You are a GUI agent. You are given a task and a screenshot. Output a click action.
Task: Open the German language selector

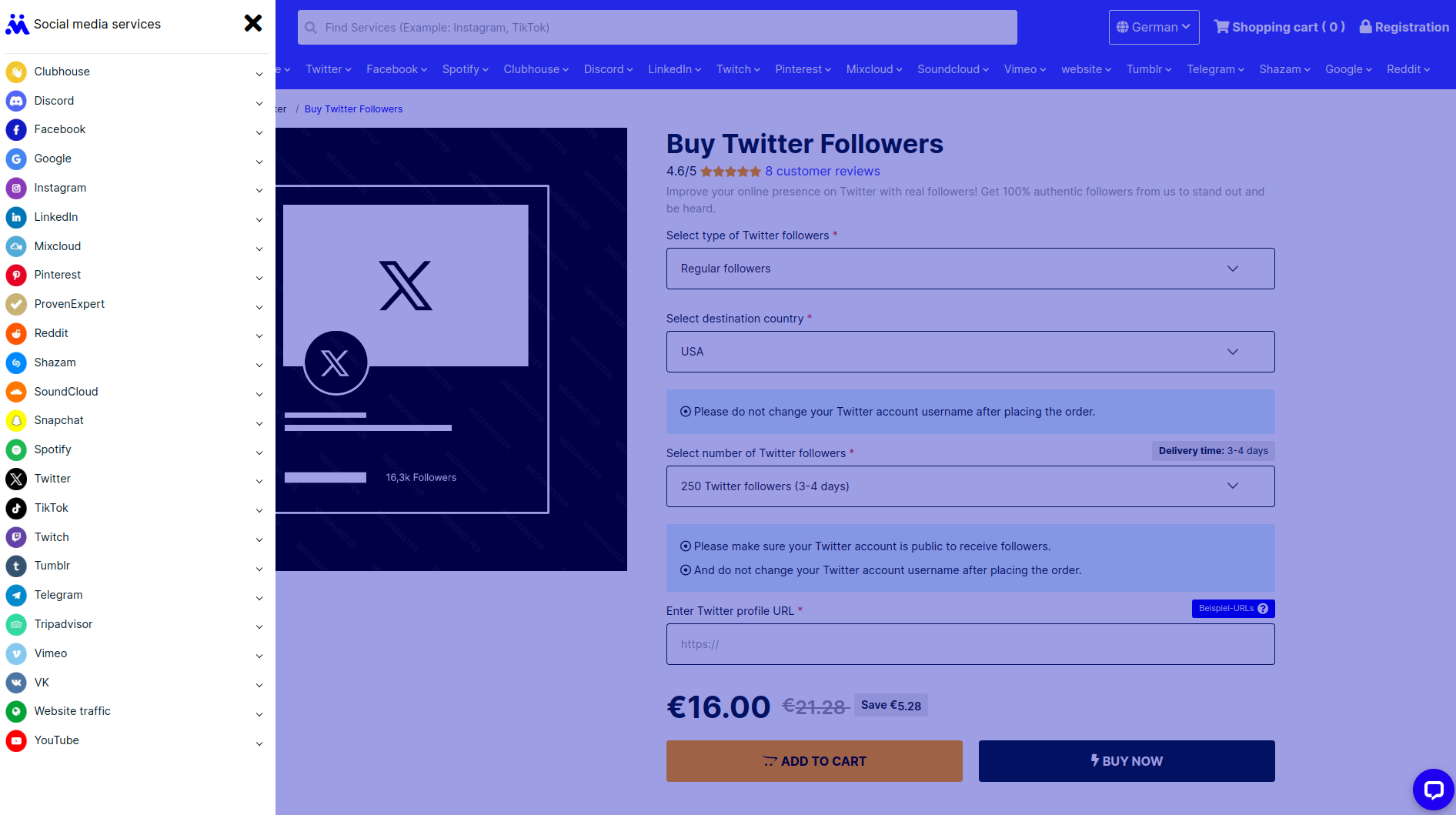coord(1154,27)
